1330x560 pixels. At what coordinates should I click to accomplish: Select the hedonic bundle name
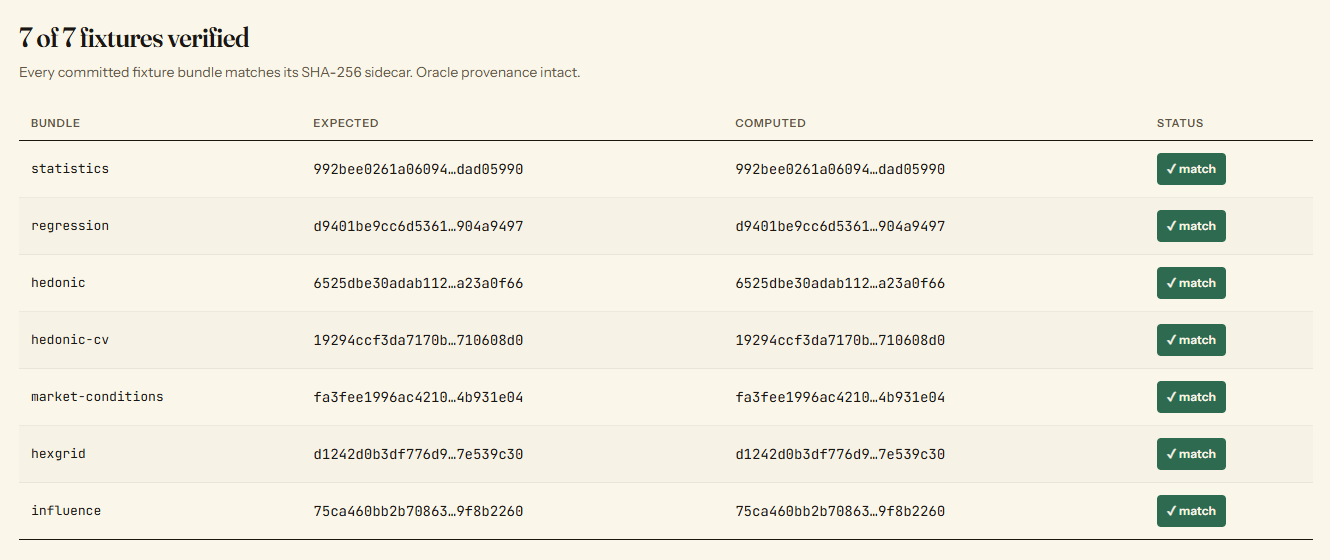pyautogui.click(x=58, y=283)
